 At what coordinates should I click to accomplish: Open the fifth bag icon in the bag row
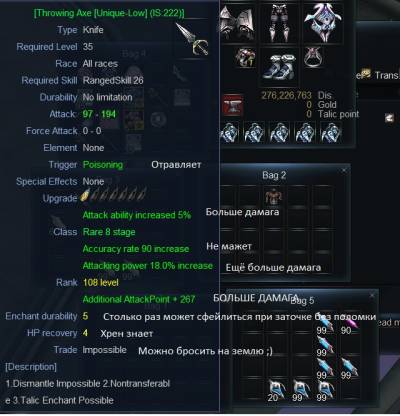point(331,133)
